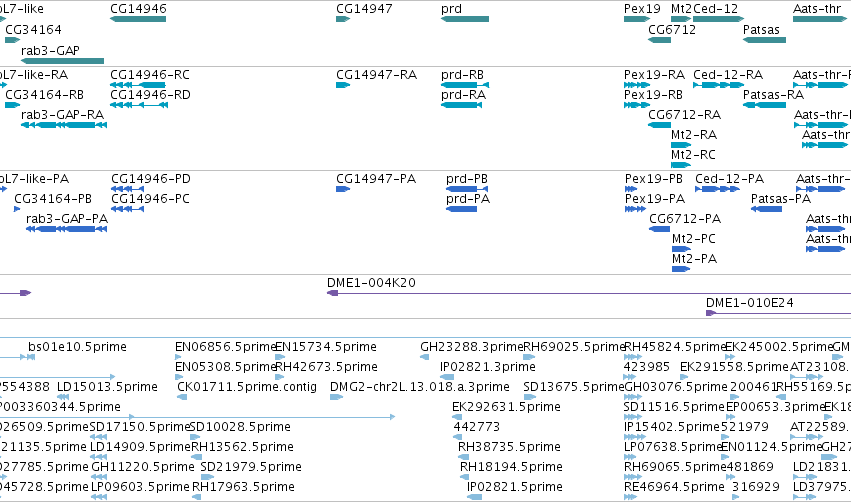Click the CG6712-PA protein feature
Image resolution: width=851 pixels, height=502 pixels.
[659, 229]
